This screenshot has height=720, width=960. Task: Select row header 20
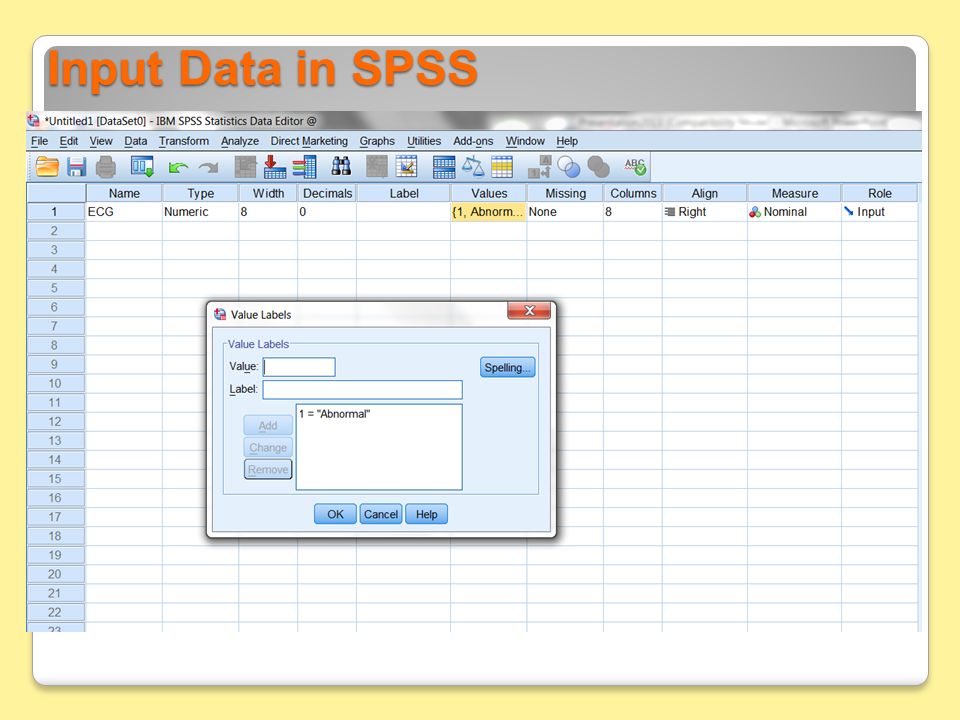54,574
